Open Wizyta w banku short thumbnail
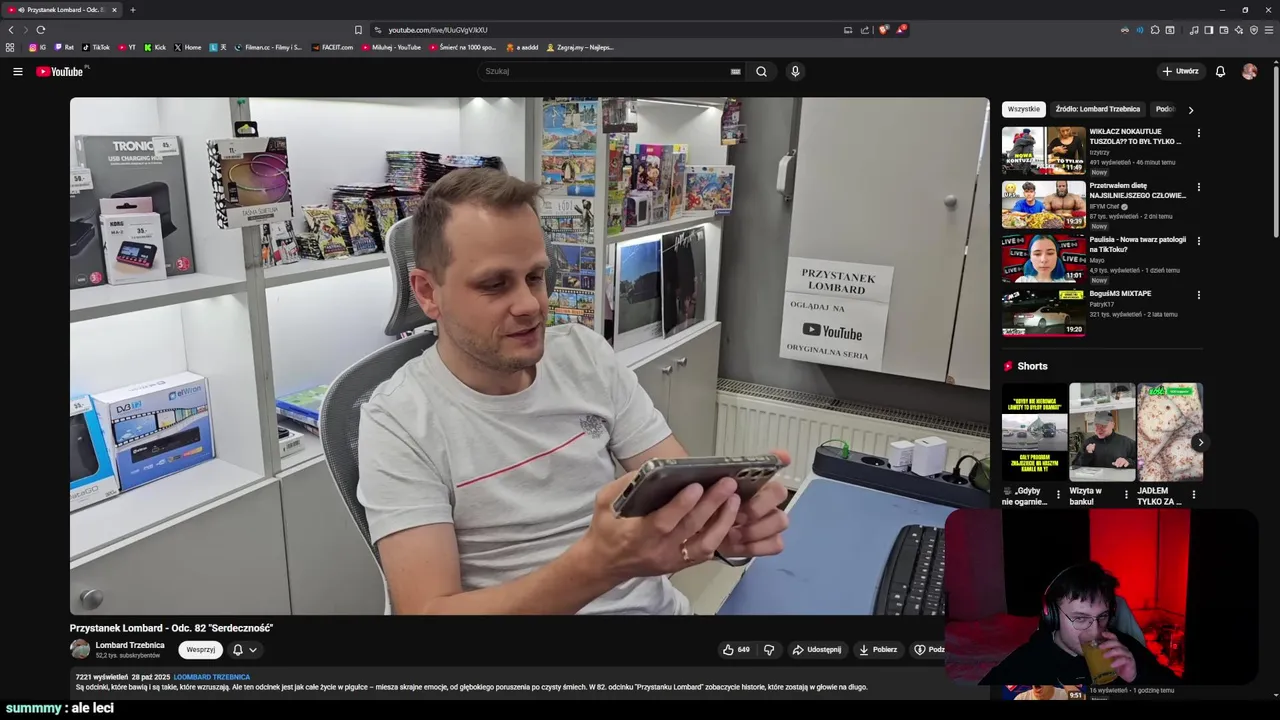 pyautogui.click(x=1102, y=432)
